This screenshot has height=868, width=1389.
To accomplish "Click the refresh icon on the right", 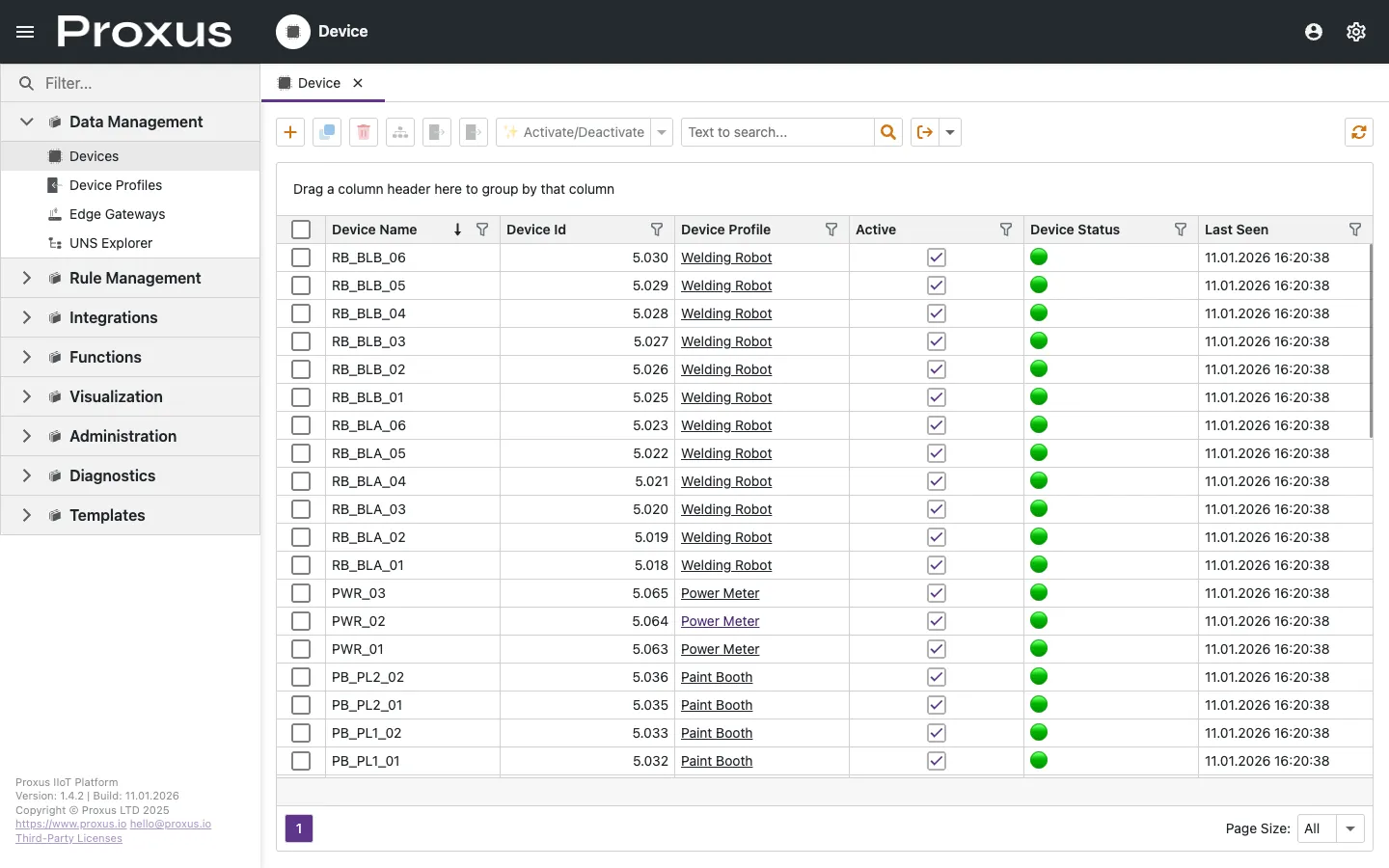I will (x=1358, y=132).
